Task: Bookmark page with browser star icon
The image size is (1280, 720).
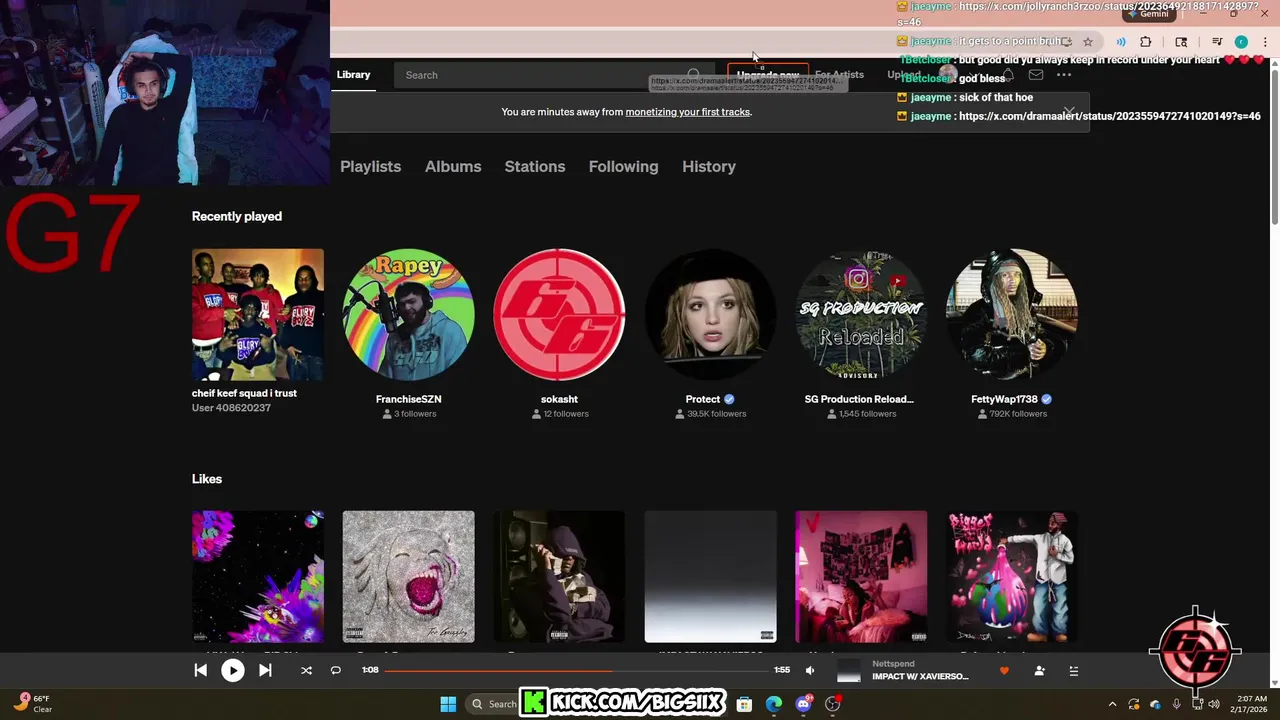Action: pyautogui.click(x=1088, y=42)
